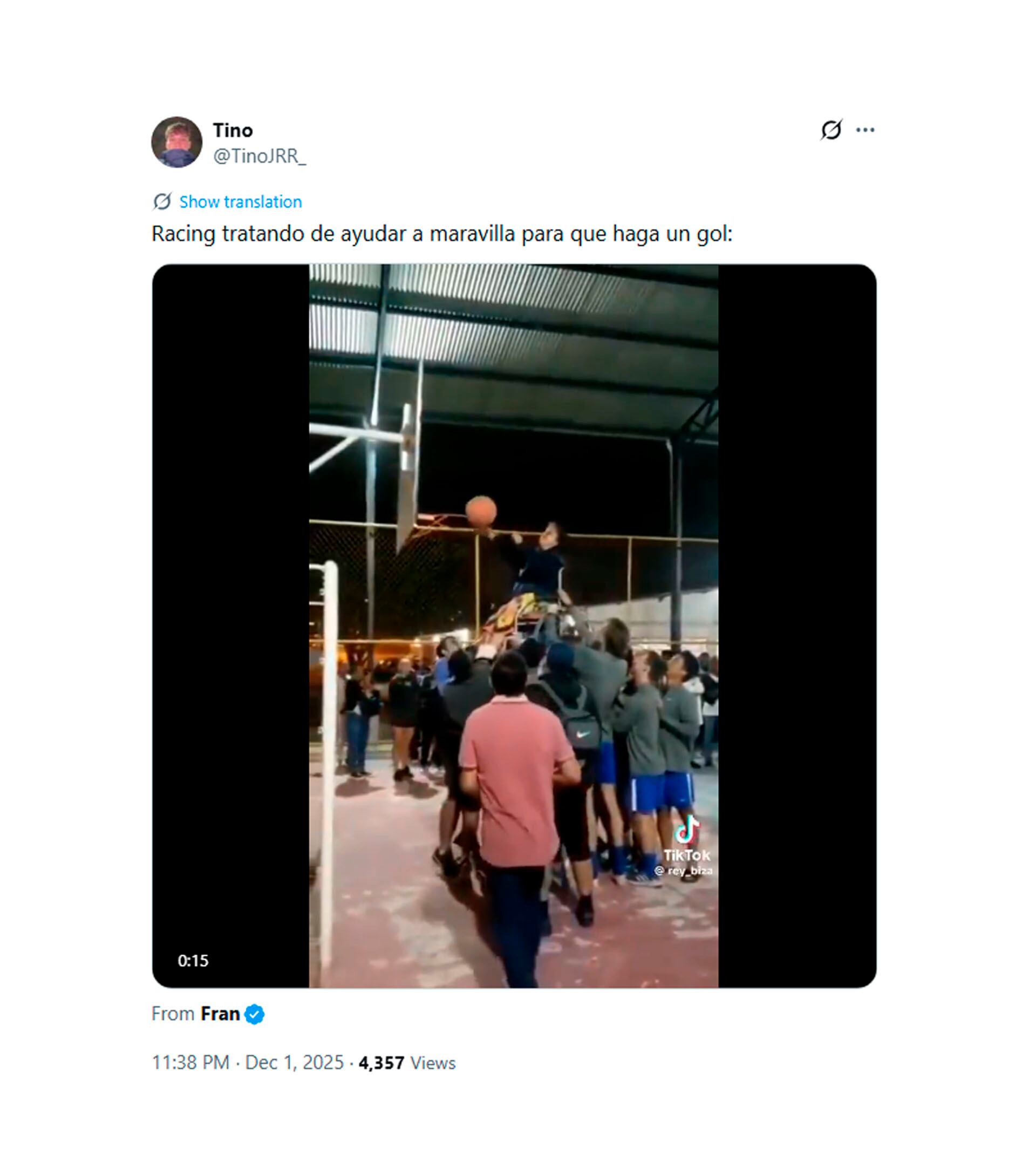
Task: Click the Grok icon at top right
Action: [831, 130]
